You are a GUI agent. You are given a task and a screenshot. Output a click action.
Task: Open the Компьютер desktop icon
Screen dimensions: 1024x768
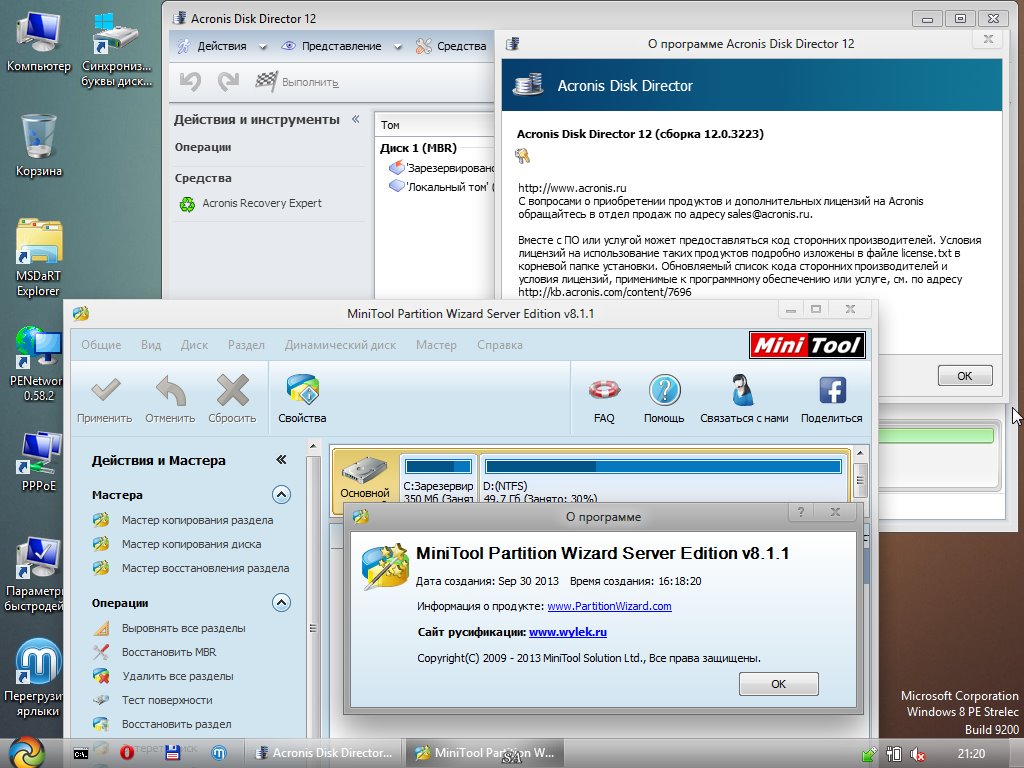39,41
